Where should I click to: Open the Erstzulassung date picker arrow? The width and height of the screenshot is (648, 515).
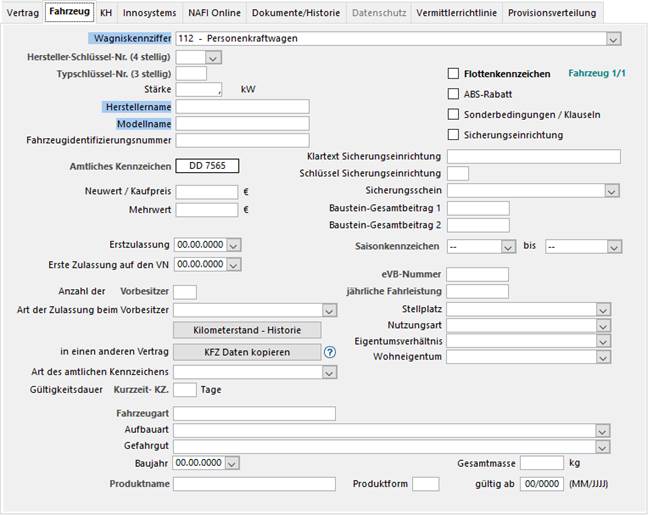coord(233,245)
